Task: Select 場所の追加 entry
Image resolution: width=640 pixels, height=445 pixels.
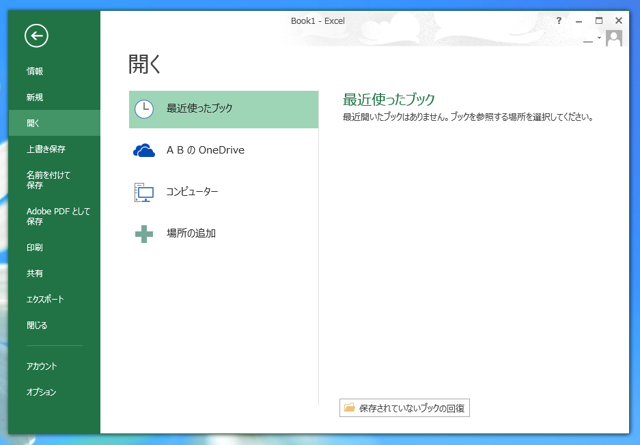Action: (224, 234)
